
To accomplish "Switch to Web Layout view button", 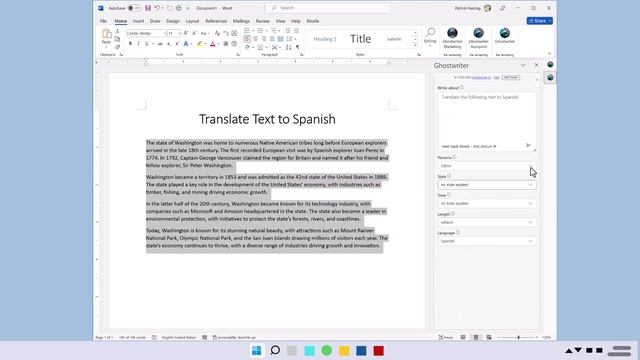I will 489,338.
